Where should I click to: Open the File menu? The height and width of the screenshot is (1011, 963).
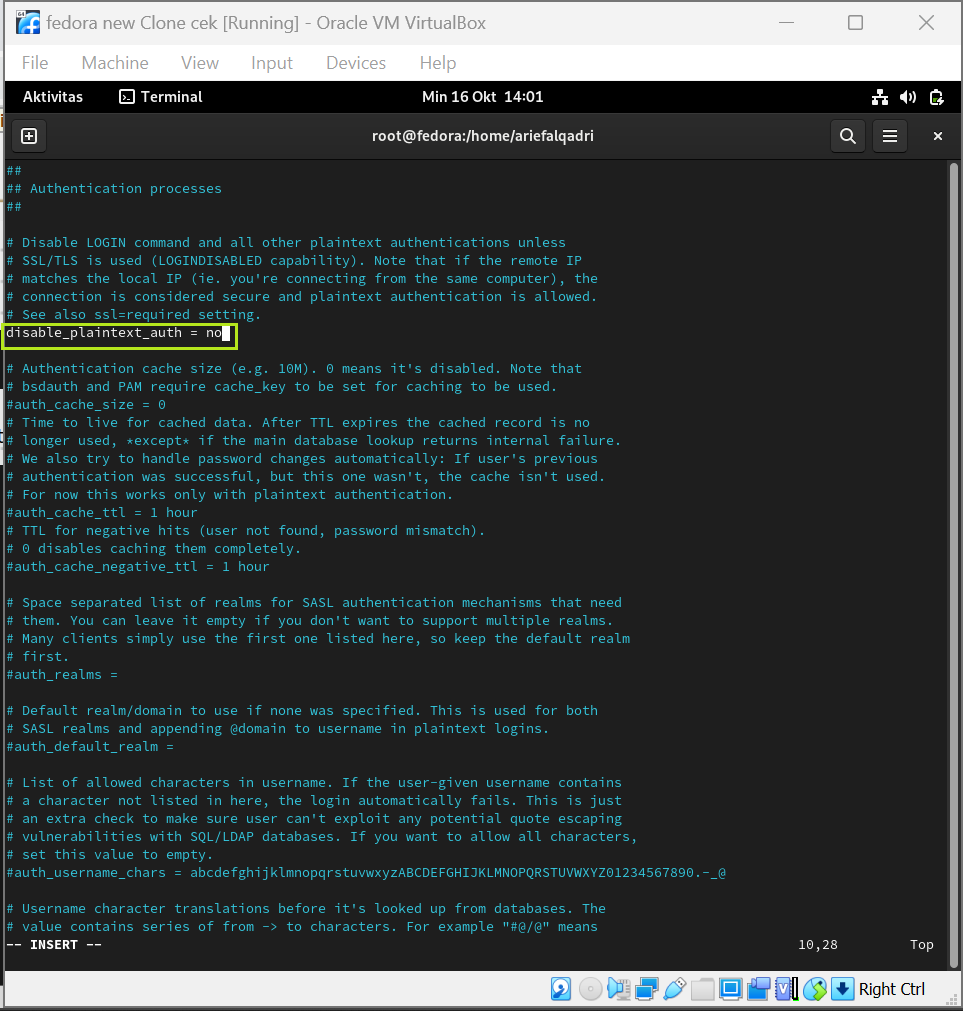pyautogui.click(x=35, y=63)
